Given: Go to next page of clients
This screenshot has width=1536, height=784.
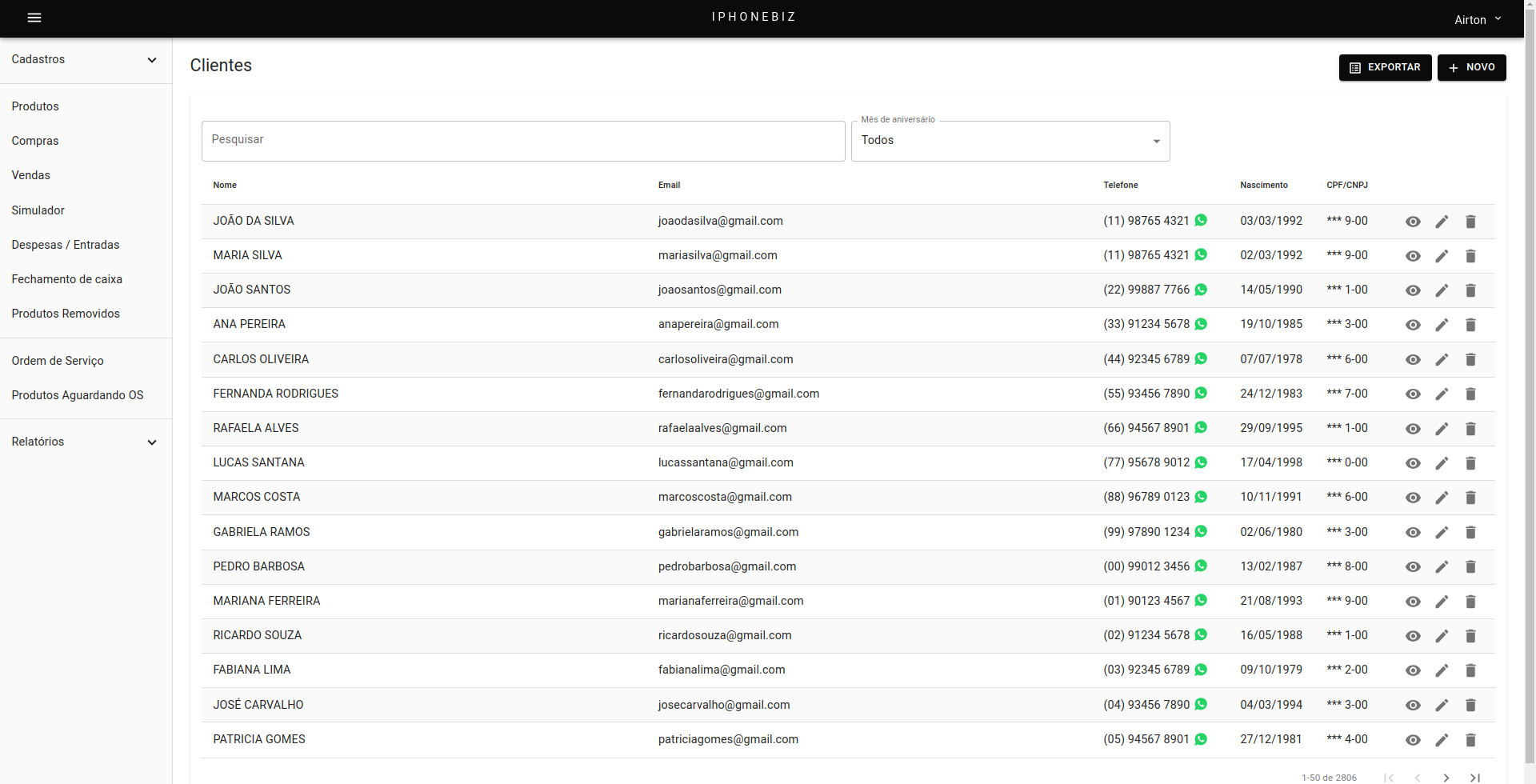Looking at the screenshot, I should click(1446, 778).
